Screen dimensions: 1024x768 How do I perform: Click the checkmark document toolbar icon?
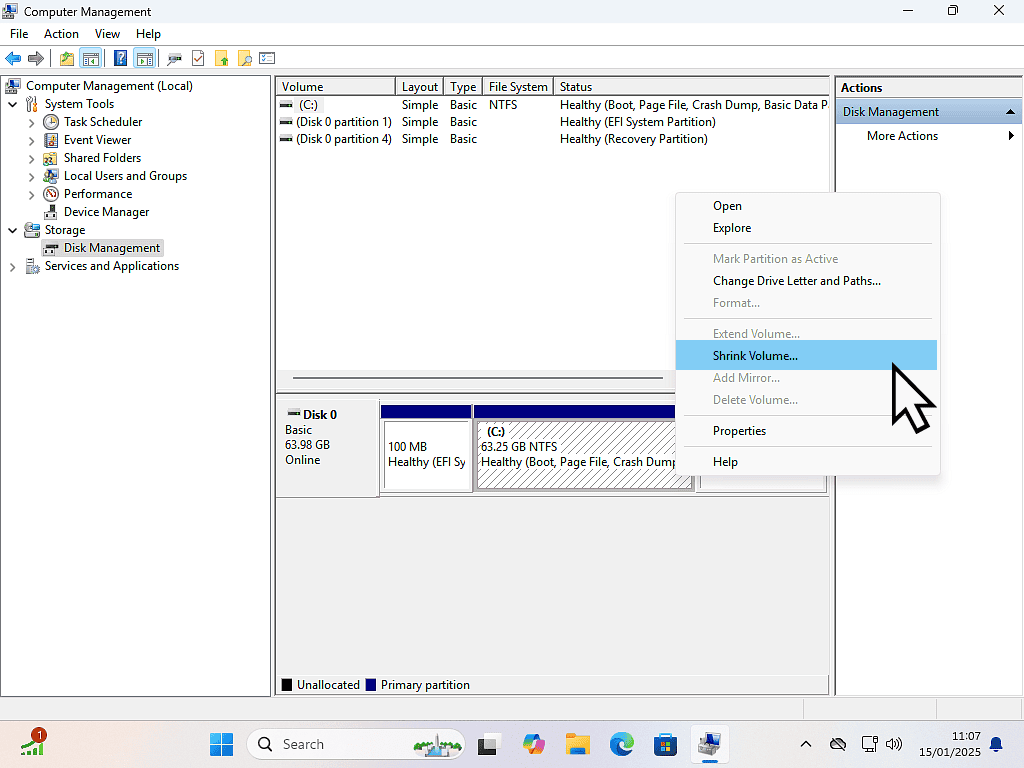[x=198, y=58]
